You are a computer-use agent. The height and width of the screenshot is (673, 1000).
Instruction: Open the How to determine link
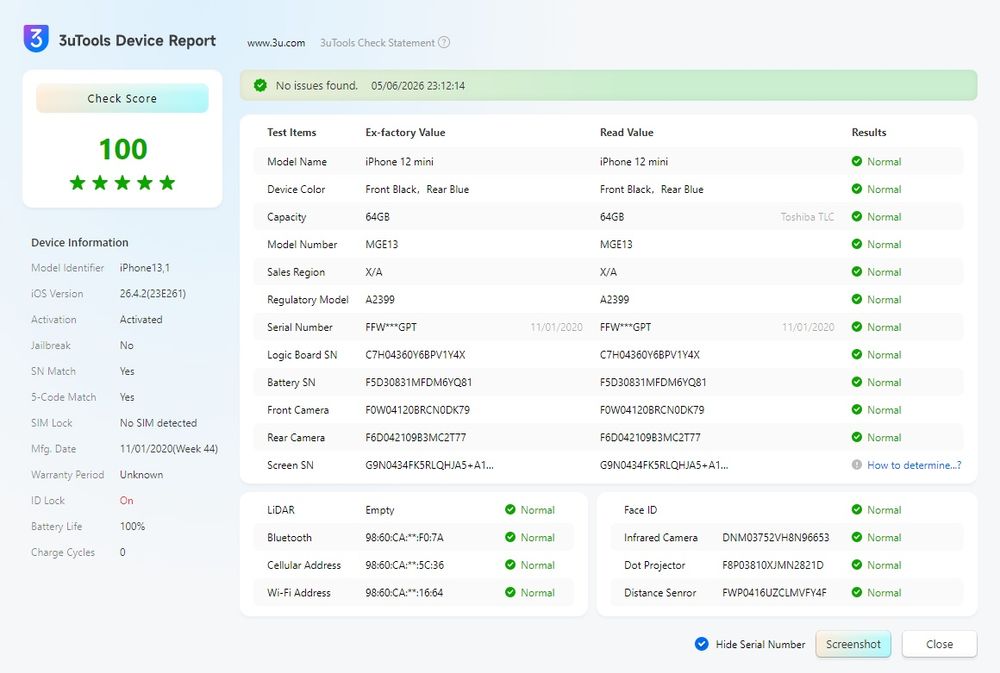pyautogui.click(x=914, y=465)
